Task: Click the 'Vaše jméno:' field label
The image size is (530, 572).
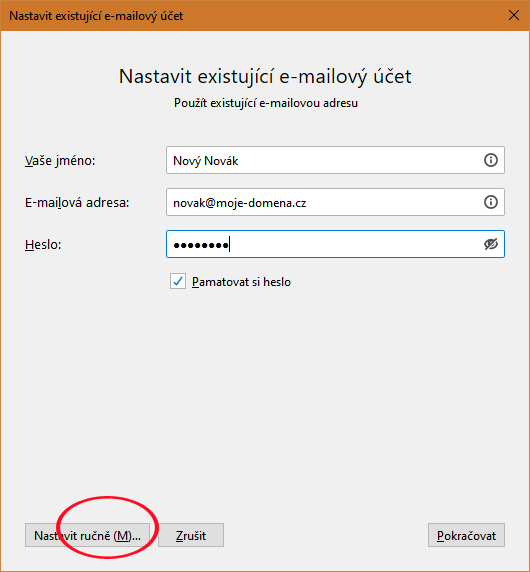Action: tap(60, 161)
